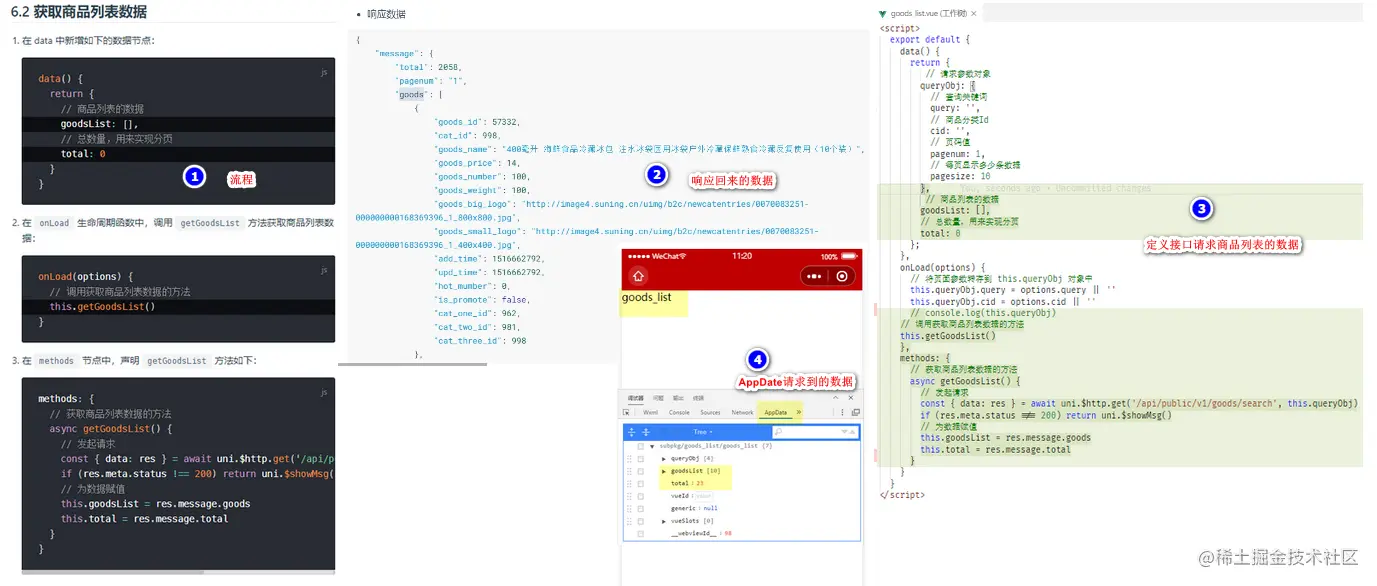Click the __webviewId__ : 98 row
This screenshot has height=586, width=1377.
[x=701, y=533]
